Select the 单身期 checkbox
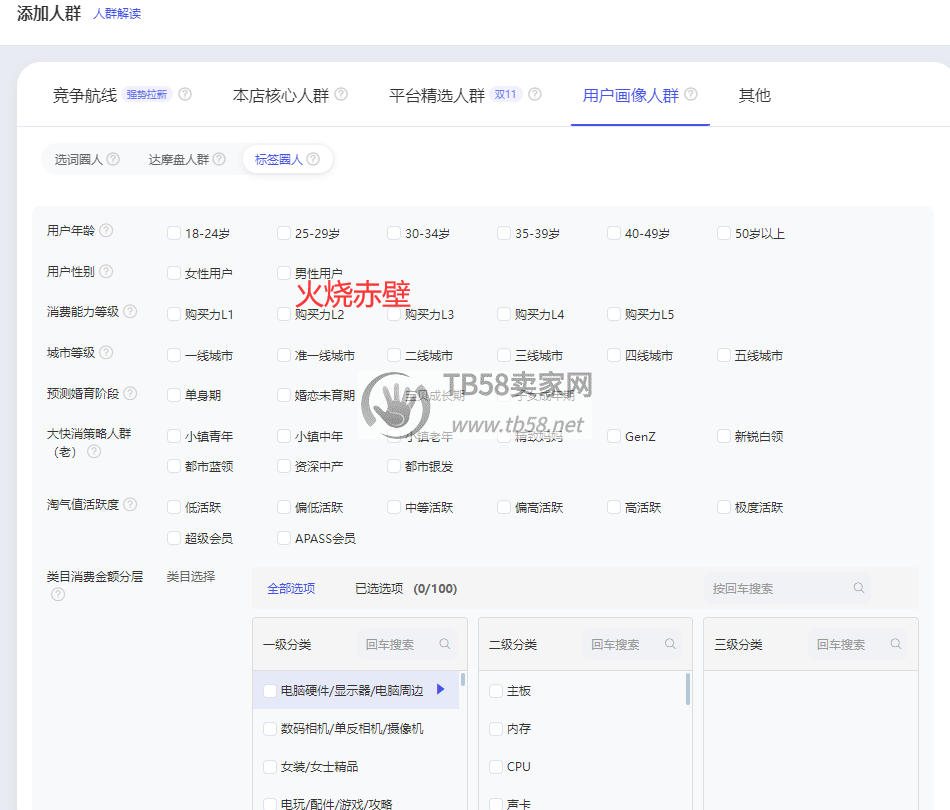 [174, 395]
